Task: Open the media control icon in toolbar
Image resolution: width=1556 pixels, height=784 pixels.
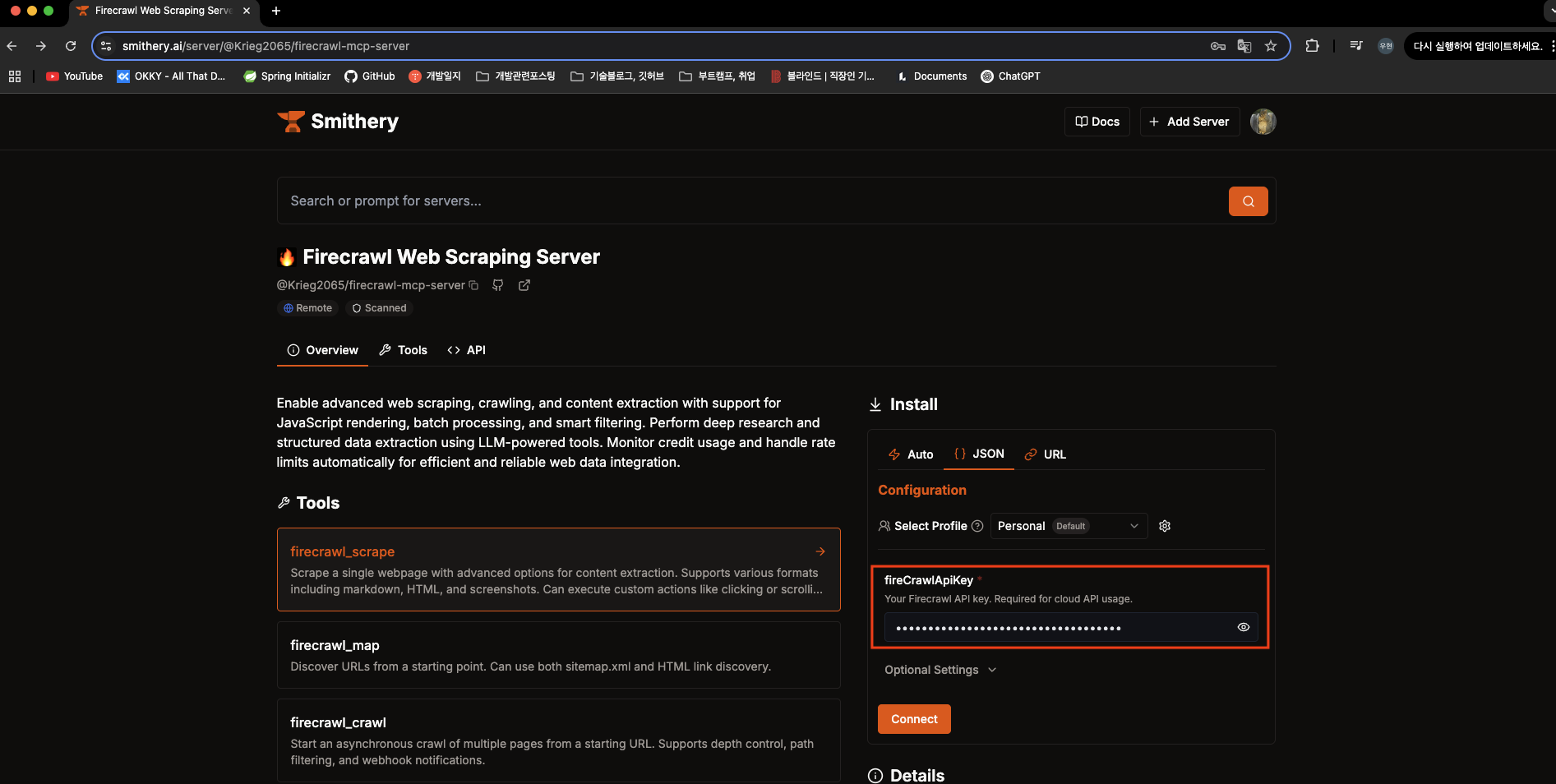Action: pos(1356,46)
